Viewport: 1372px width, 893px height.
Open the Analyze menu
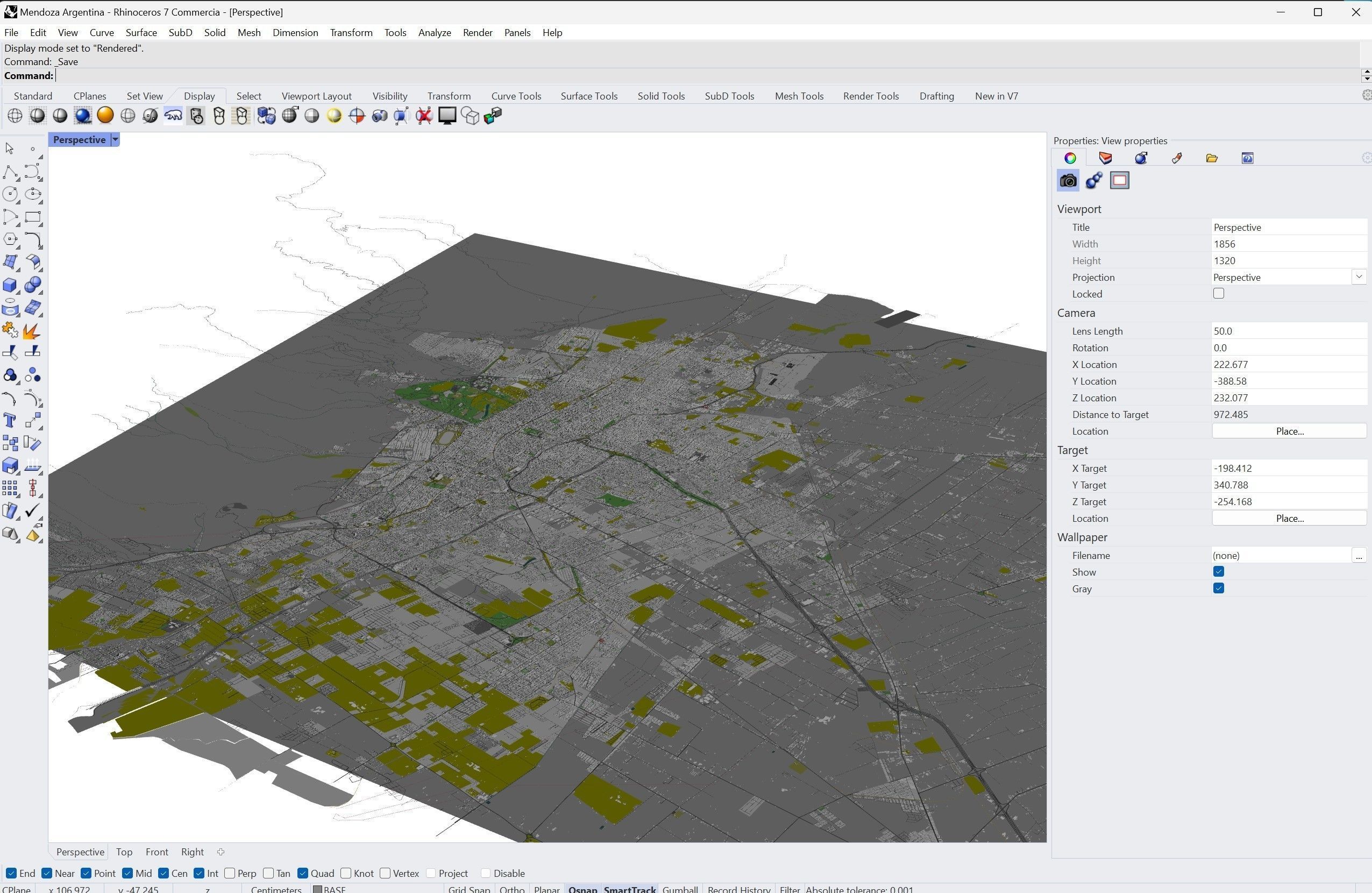pos(435,33)
